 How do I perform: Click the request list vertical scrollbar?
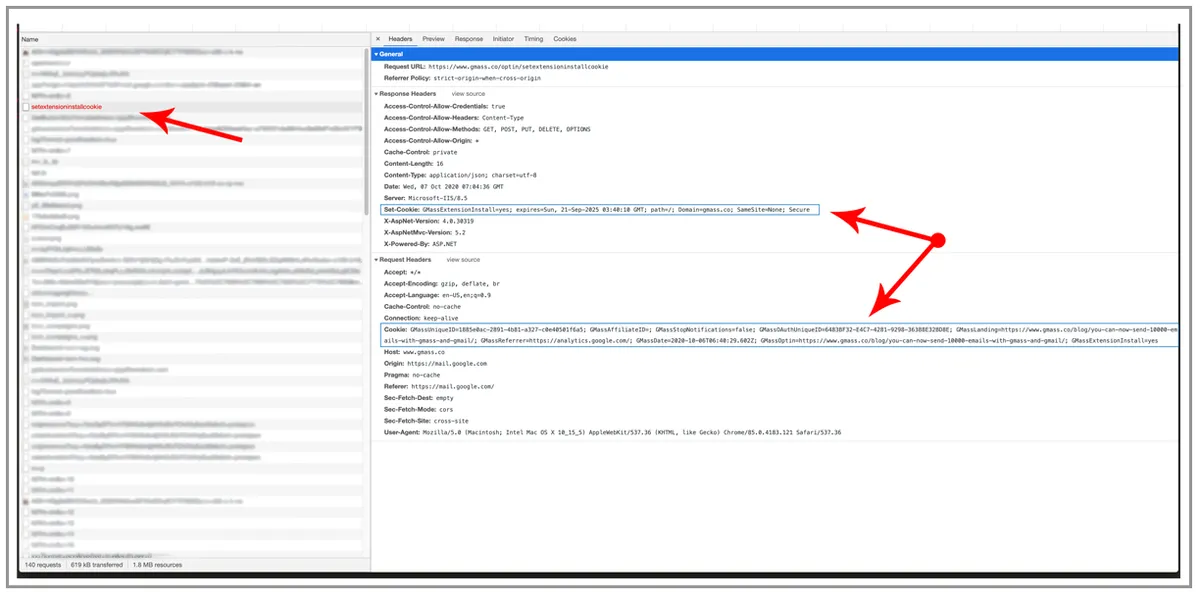[x=366, y=130]
